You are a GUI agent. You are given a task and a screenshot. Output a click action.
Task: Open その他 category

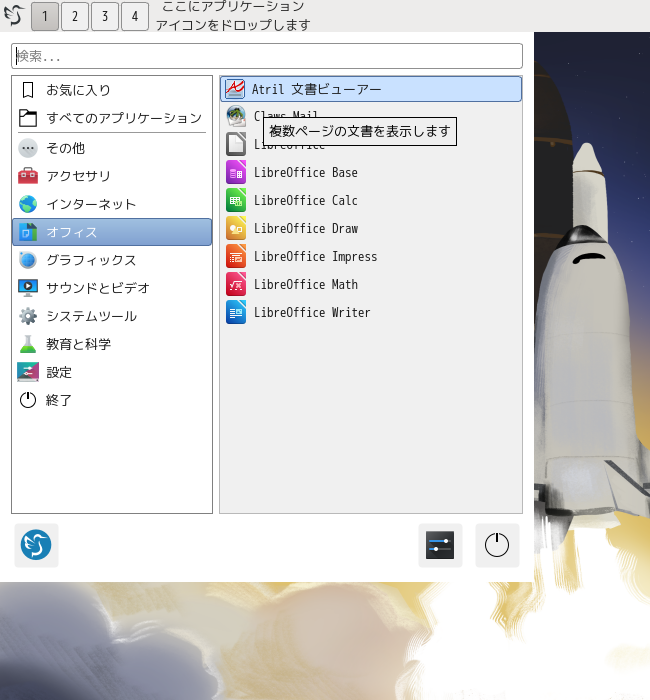pos(112,148)
